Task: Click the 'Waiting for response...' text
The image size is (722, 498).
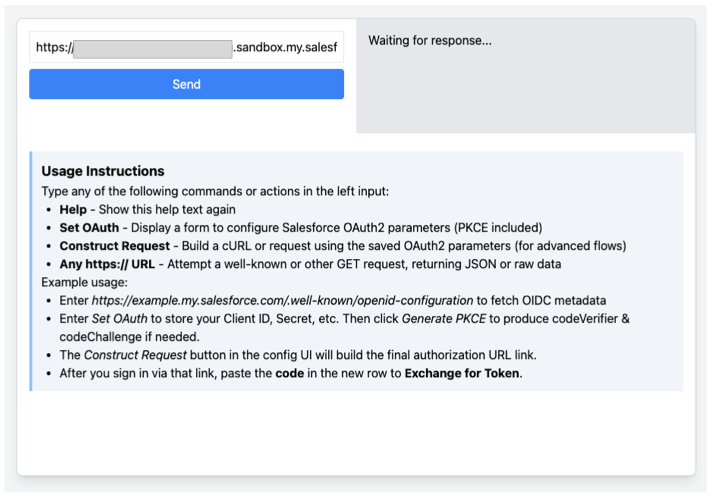Action: pos(430,41)
